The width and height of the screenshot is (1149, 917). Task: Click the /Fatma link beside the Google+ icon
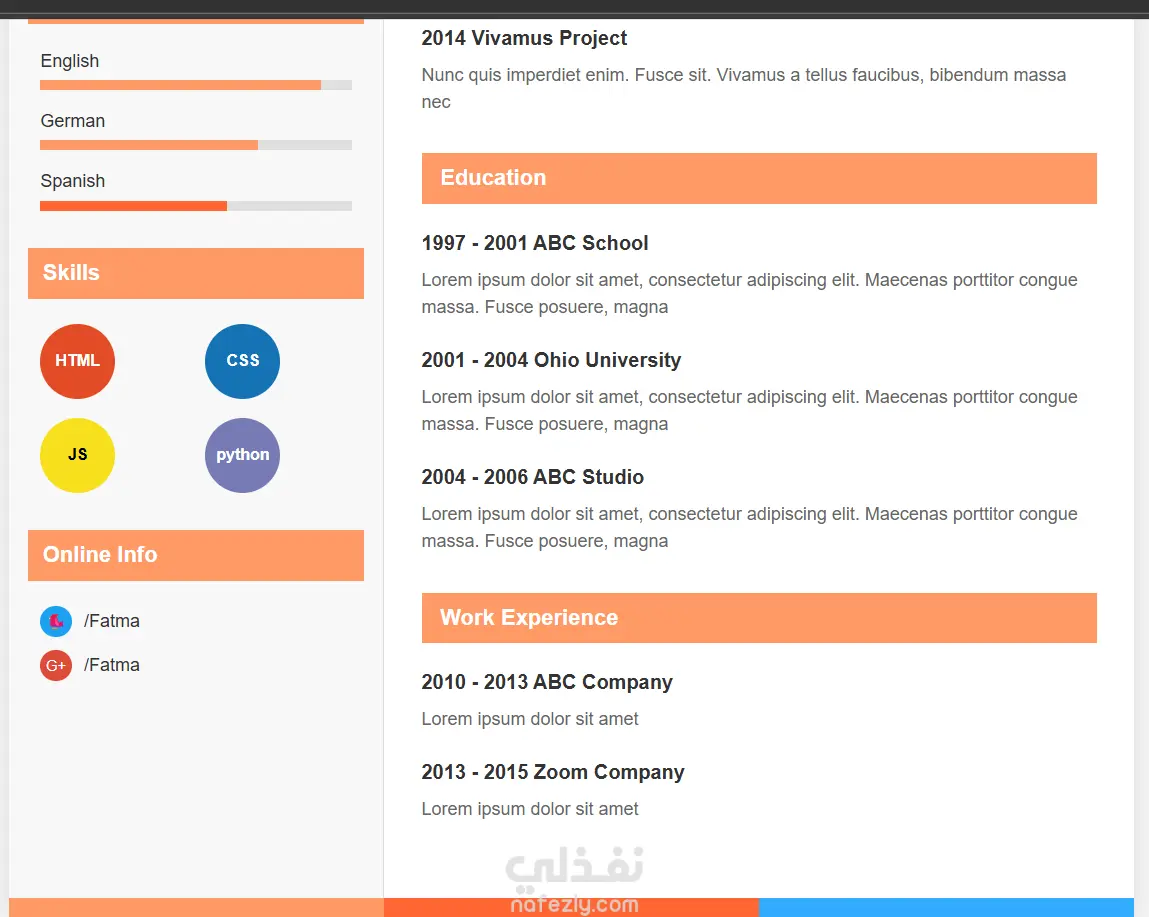112,665
